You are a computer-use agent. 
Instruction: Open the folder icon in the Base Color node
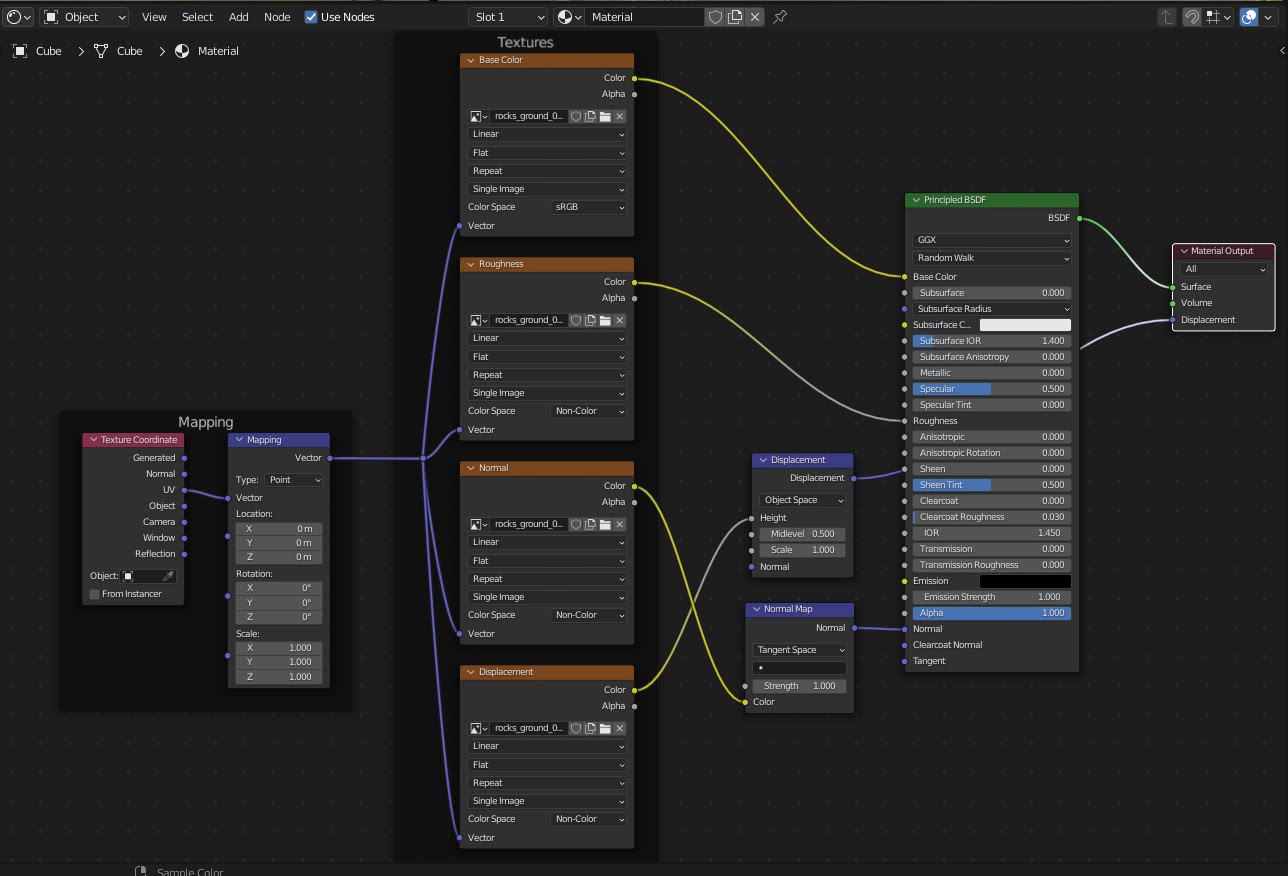click(x=605, y=116)
